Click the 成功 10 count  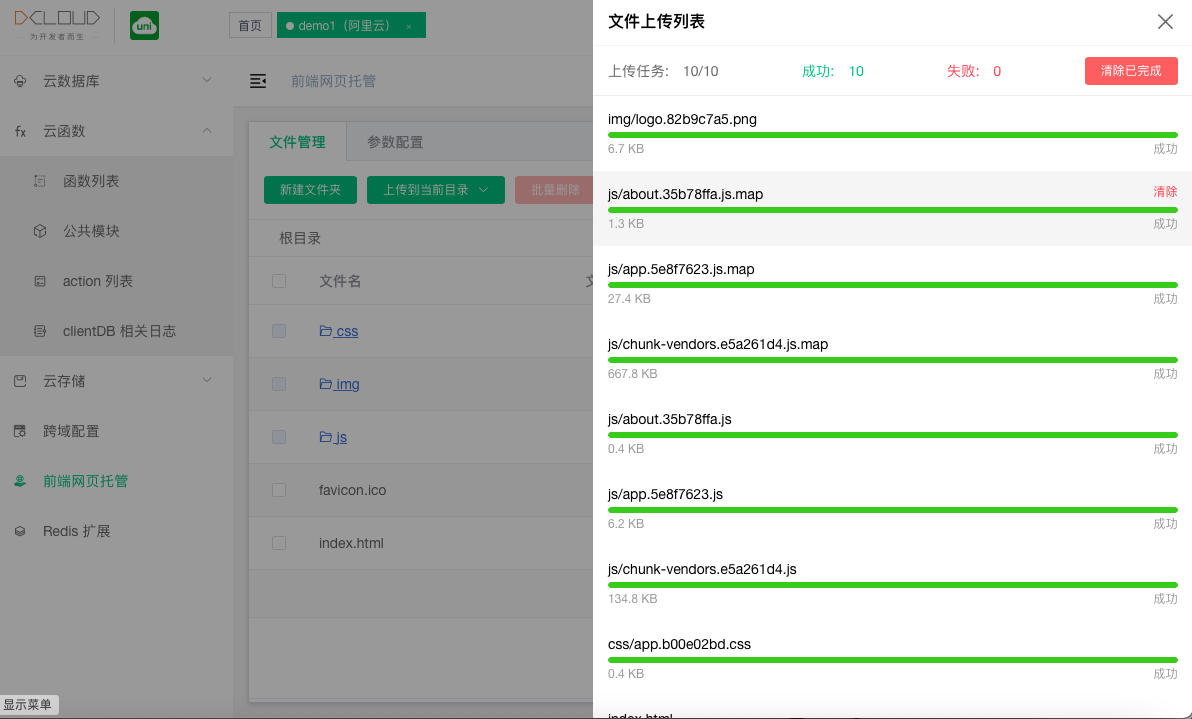(x=833, y=71)
